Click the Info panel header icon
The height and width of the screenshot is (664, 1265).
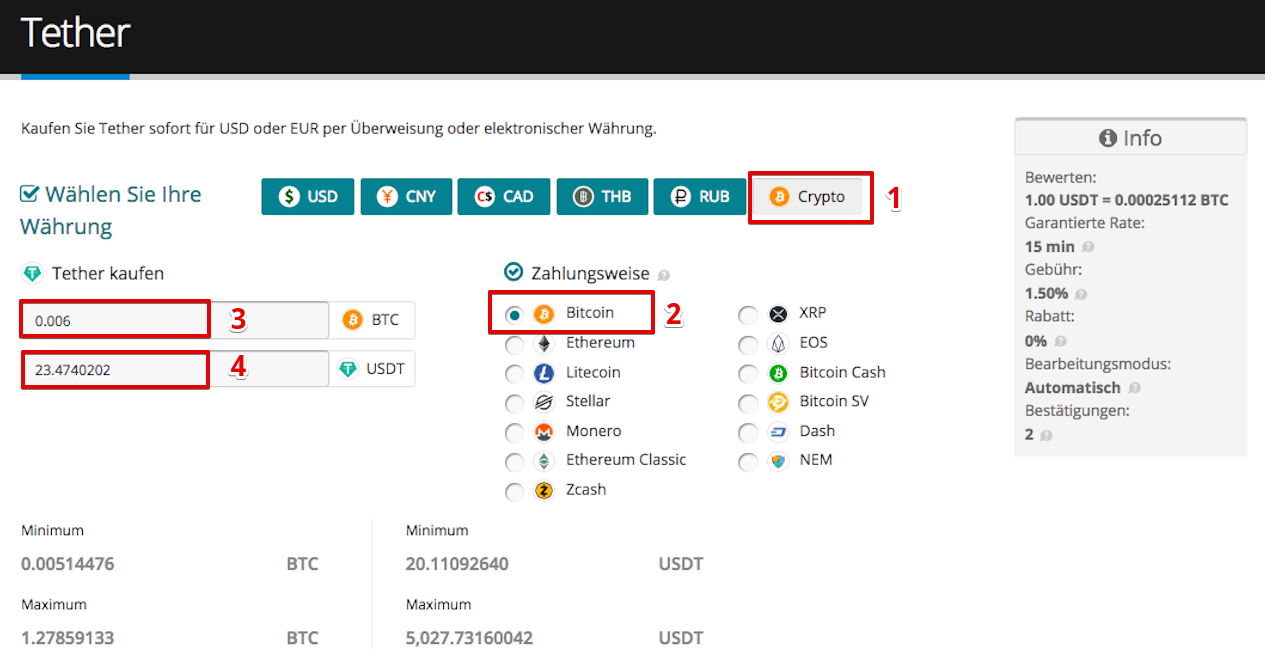(1107, 139)
